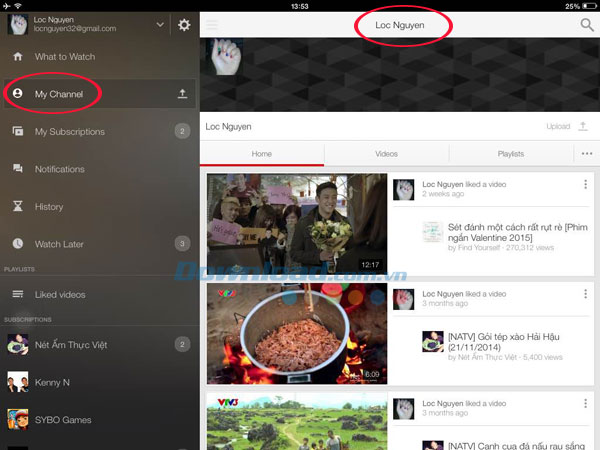Click the Watch Later count badge
The image size is (600, 450).
pyautogui.click(x=183, y=243)
